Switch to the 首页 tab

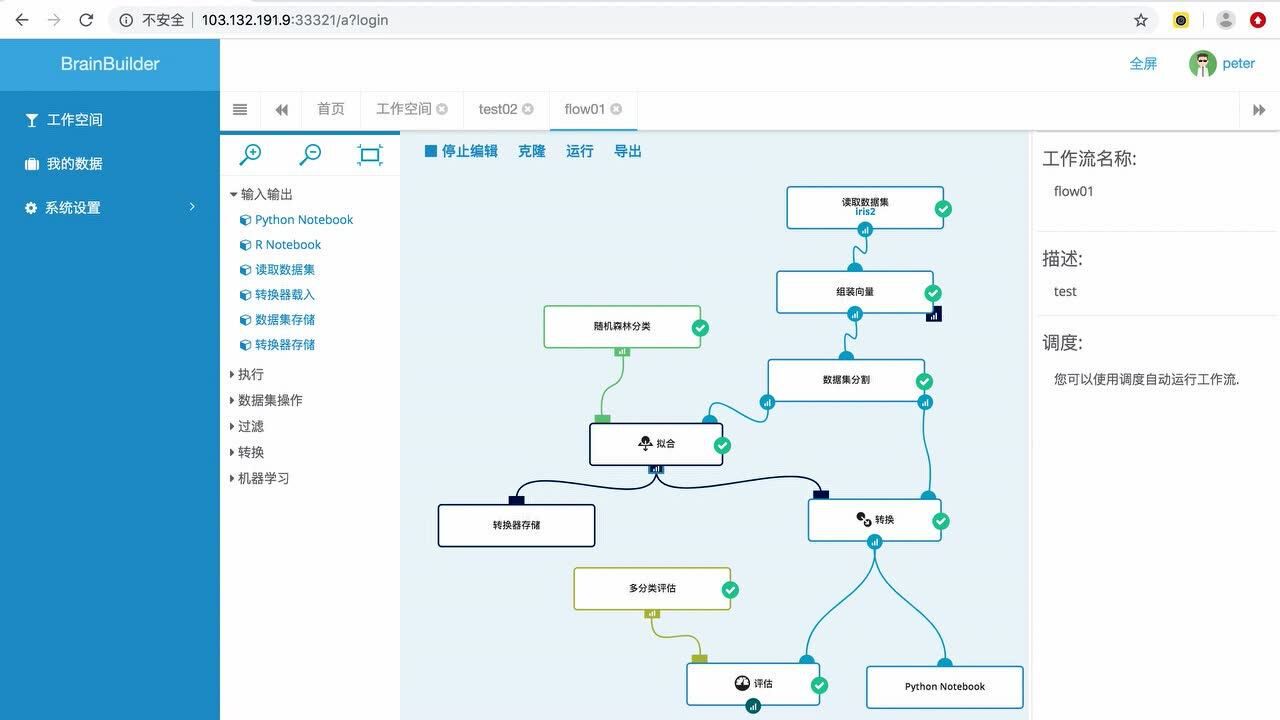331,109
